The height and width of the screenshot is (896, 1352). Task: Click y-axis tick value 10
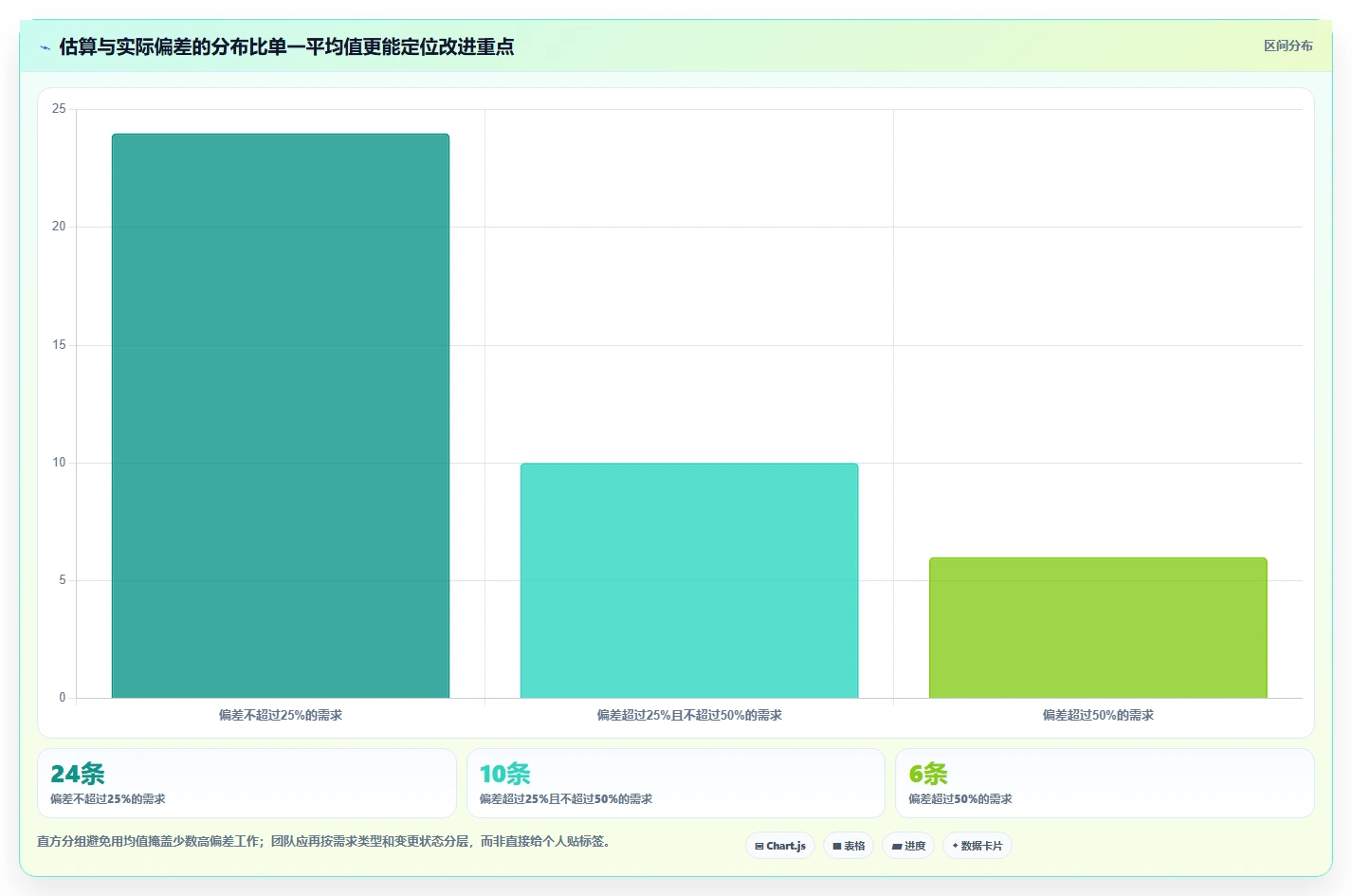coord(59,463)
